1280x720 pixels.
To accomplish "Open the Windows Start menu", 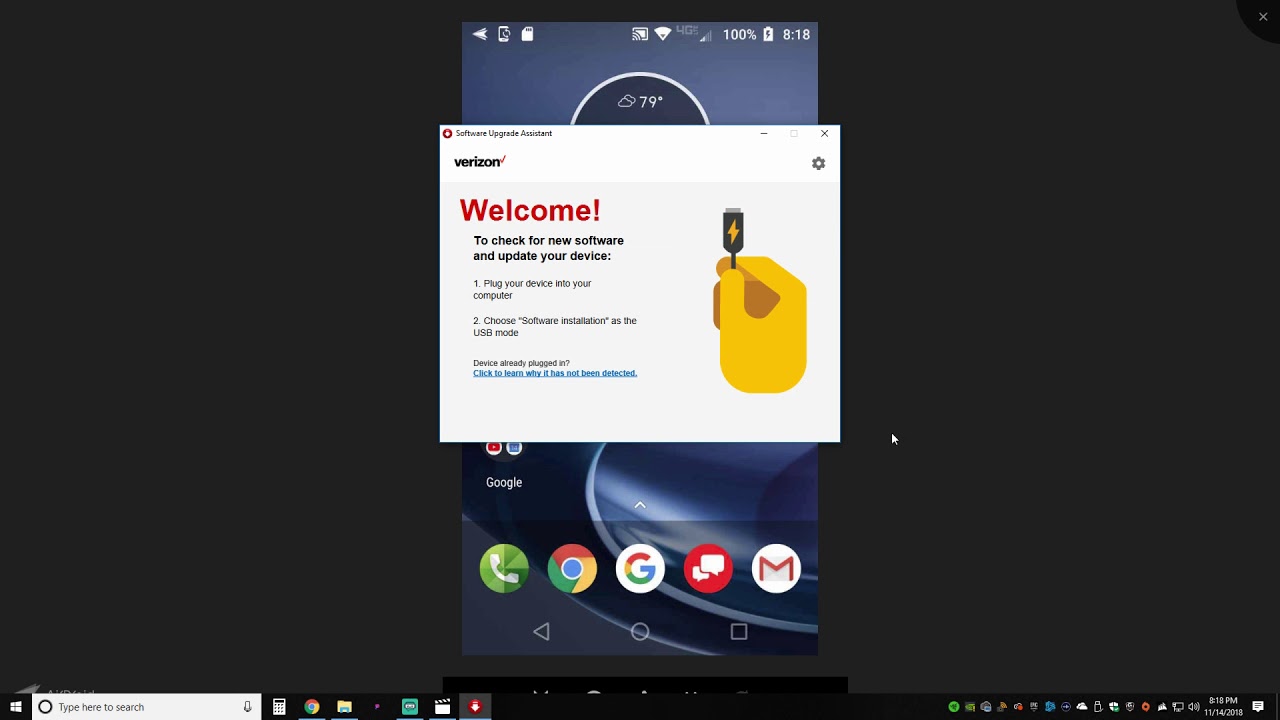I will (x=16, y=707).
